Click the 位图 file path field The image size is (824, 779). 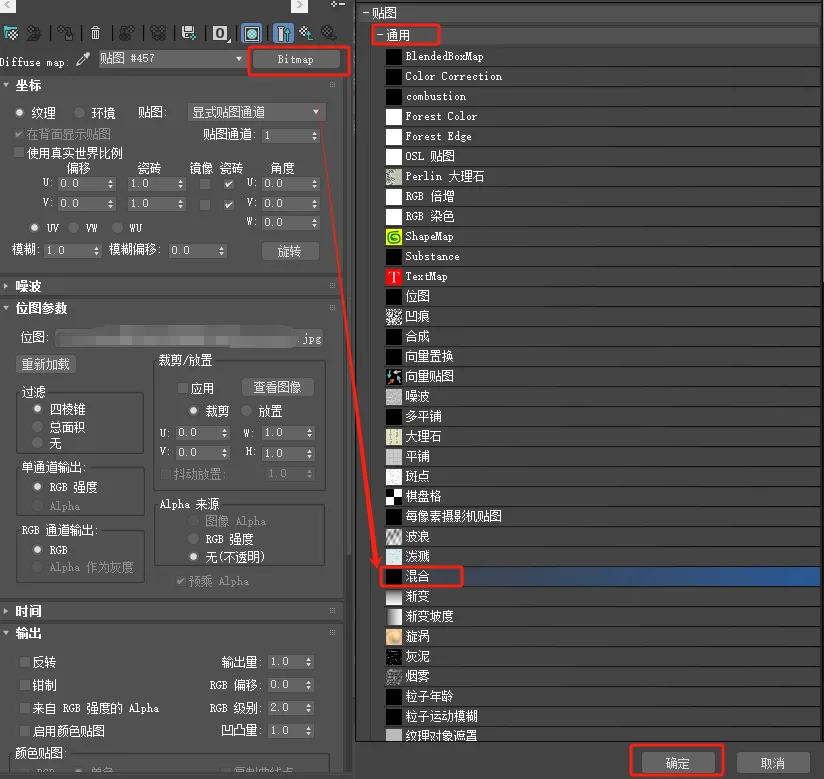pos(189,338)
